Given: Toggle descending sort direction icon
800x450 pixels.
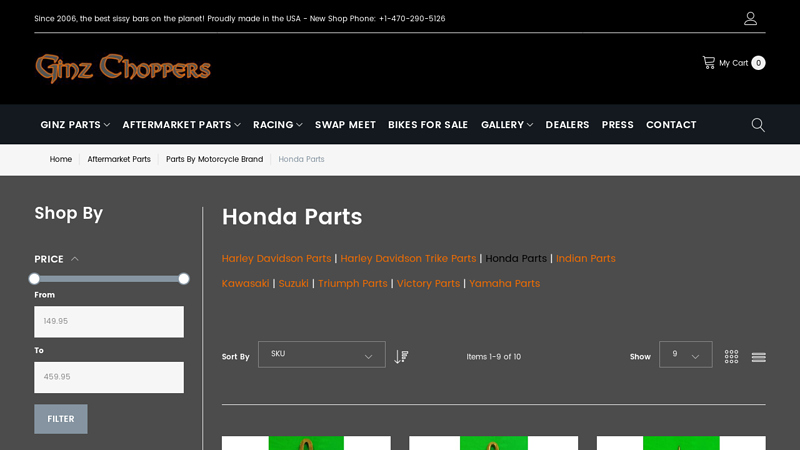Looking at the screenshot, I should pyautogui.click(x=401, y=357).
